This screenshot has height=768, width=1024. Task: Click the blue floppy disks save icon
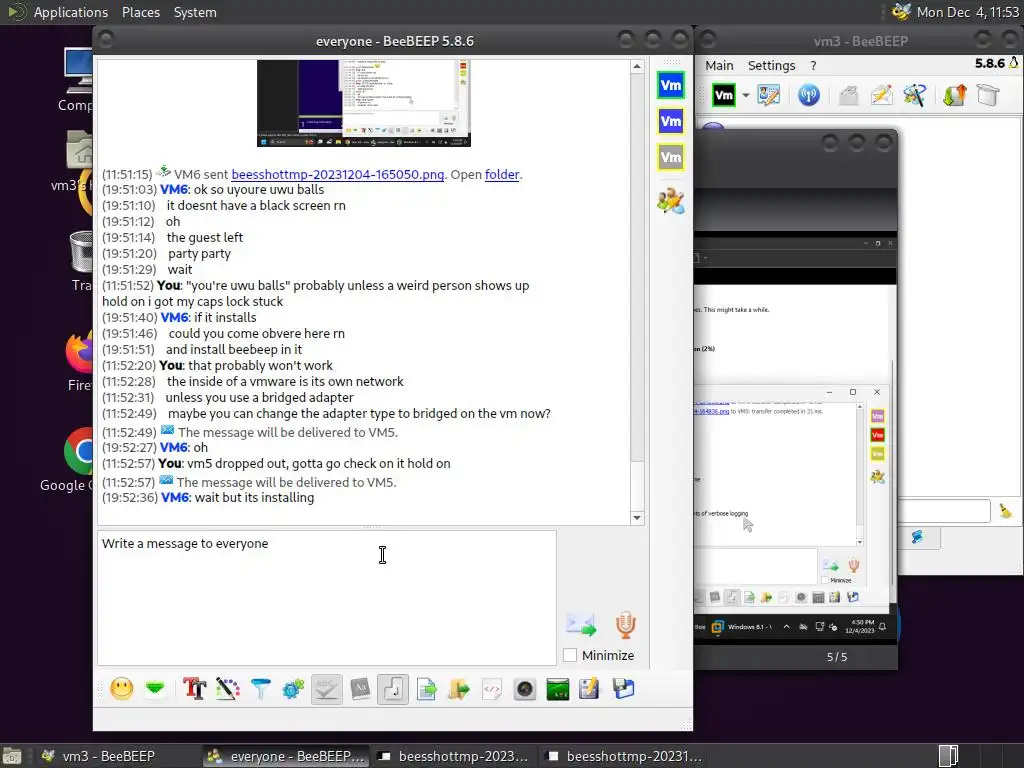pyautogui.click(x=624, y=689)
